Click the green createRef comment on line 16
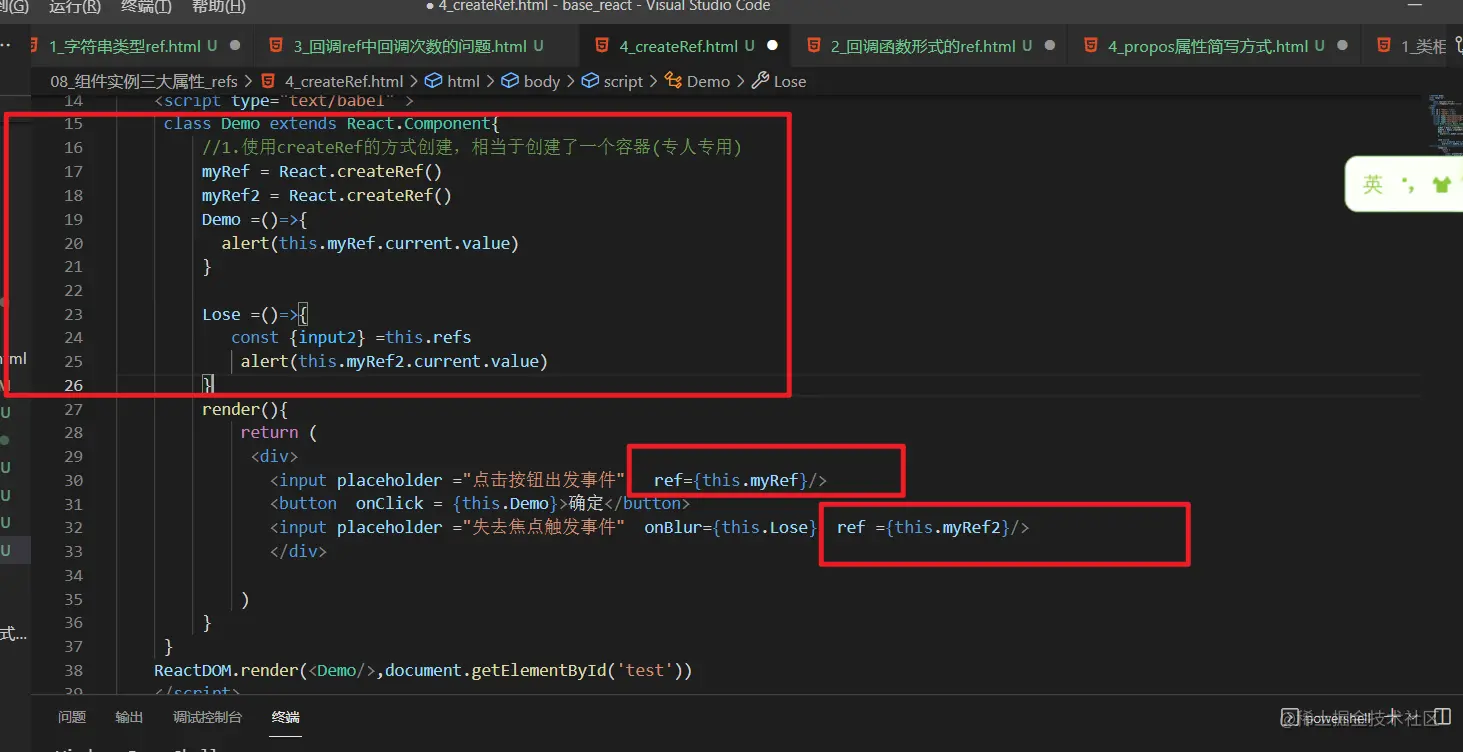The width and height of the screenshot is (1463, 752). (471, 147)
